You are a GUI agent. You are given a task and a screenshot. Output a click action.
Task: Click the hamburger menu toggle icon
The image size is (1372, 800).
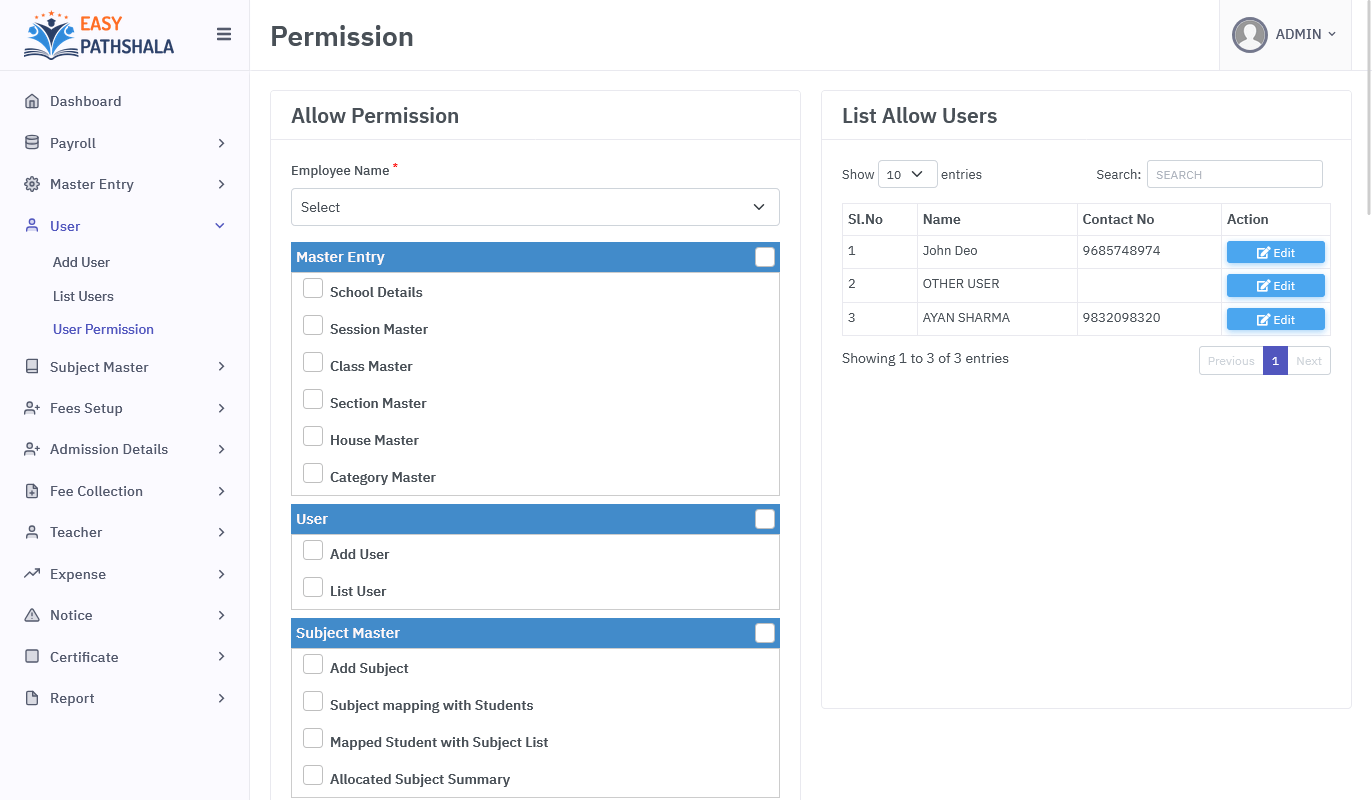pos(224,35)
